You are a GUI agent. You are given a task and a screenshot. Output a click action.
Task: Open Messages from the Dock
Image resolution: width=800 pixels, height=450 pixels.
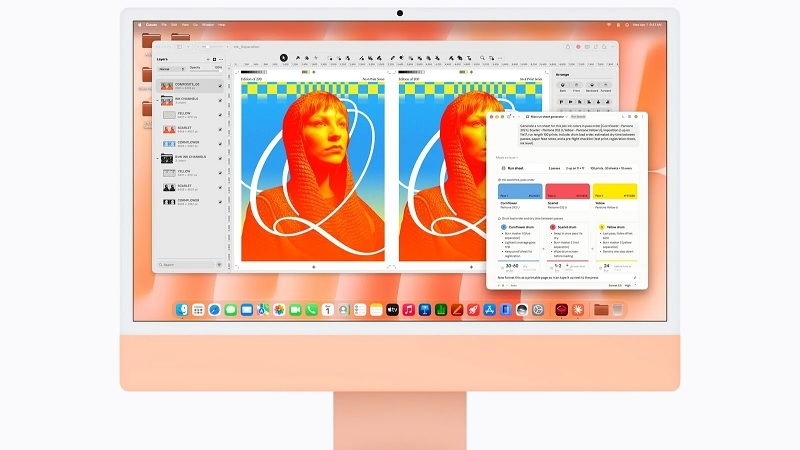(x=231, y=310)
